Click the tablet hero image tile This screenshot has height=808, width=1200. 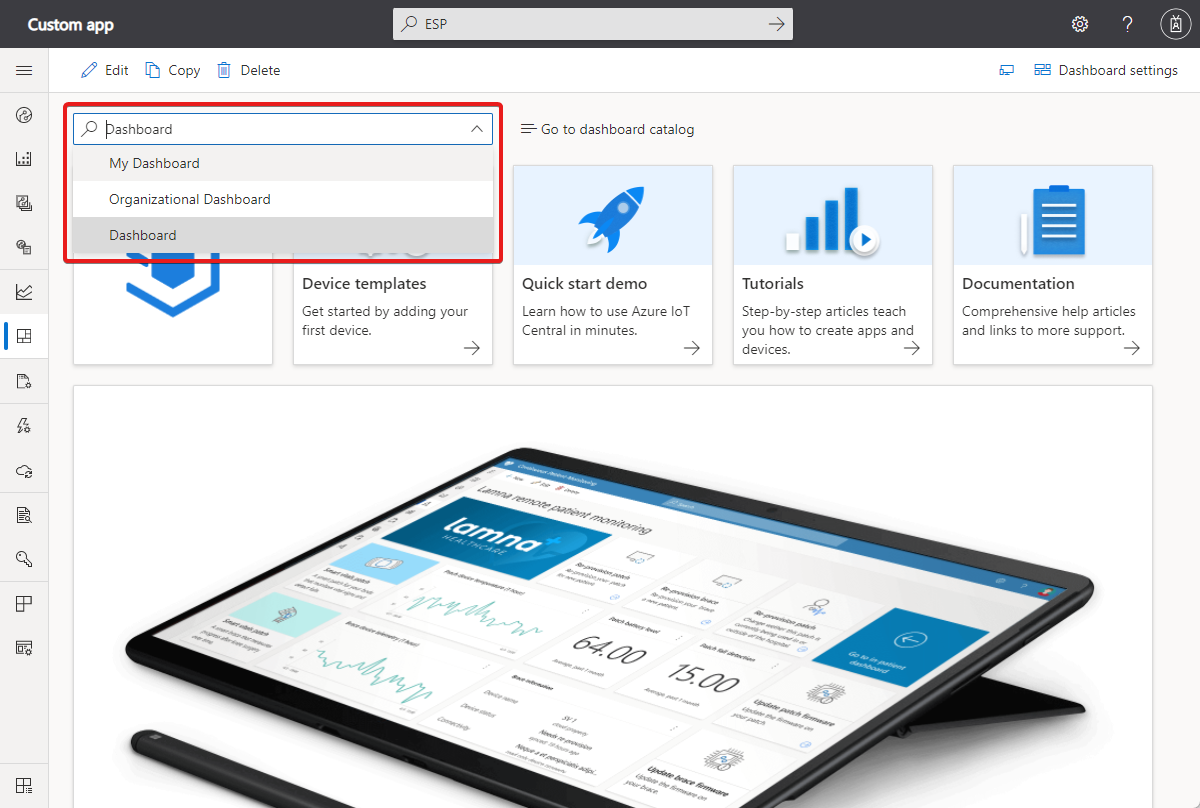coord(613,597)
